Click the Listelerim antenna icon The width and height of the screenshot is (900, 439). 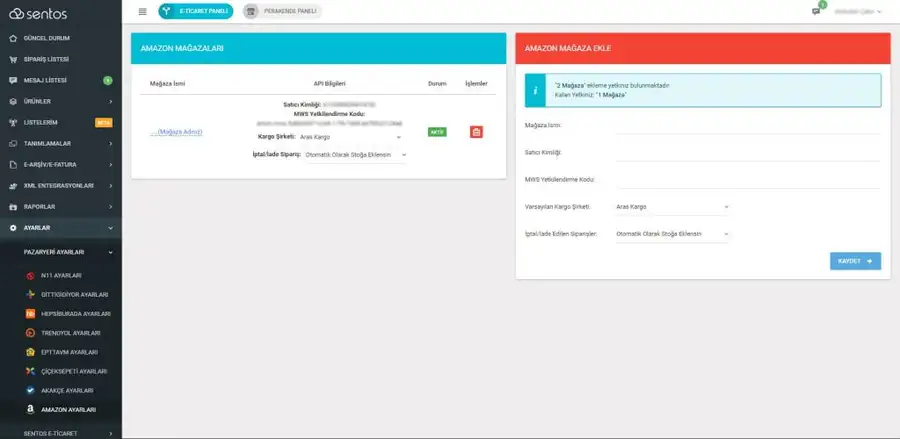tap(13, 123)
